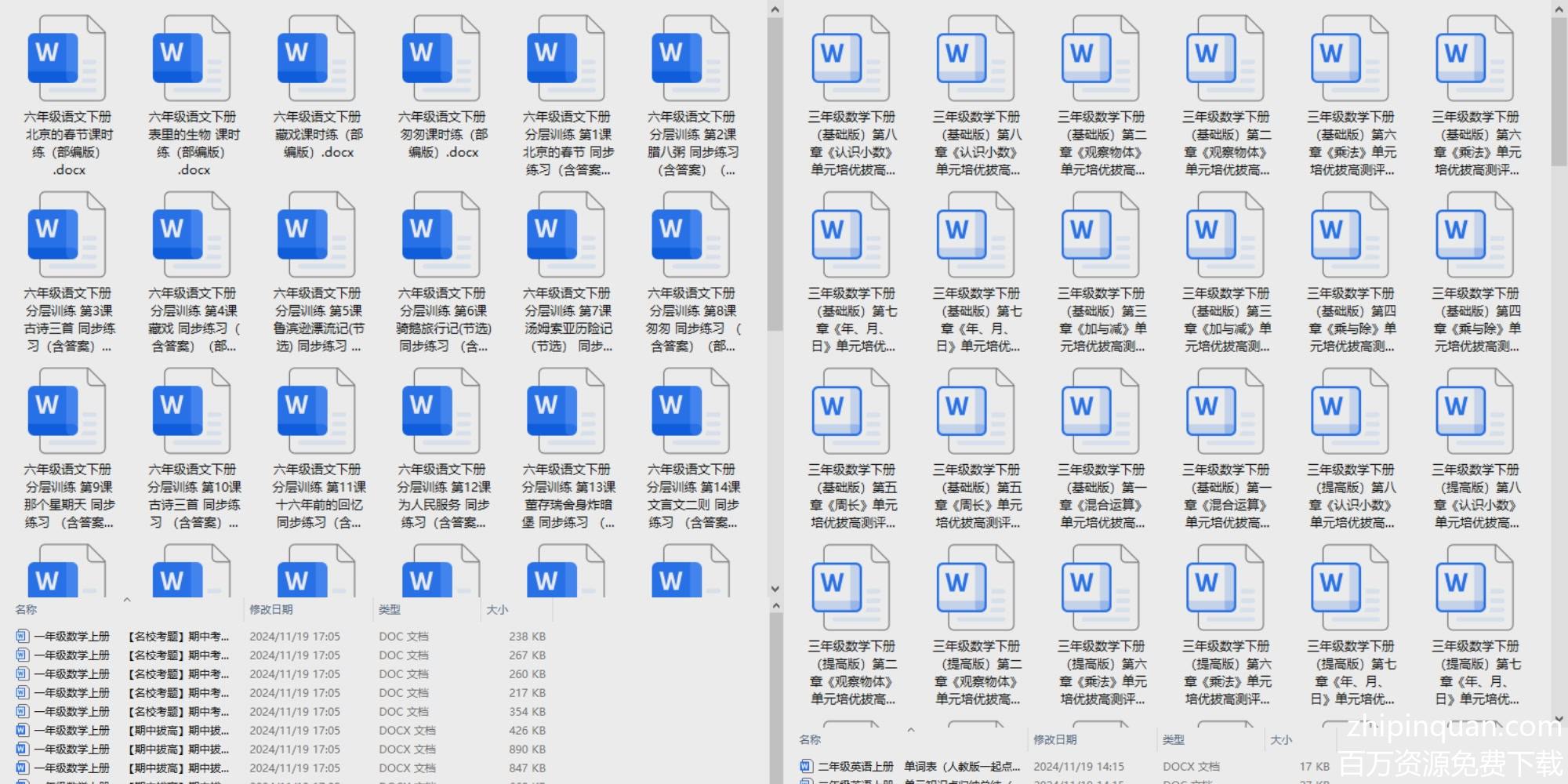Sort bottom-left list by 修改日期 column
The width and height of the screenshot is (1568, 784).
click(271, 609)
